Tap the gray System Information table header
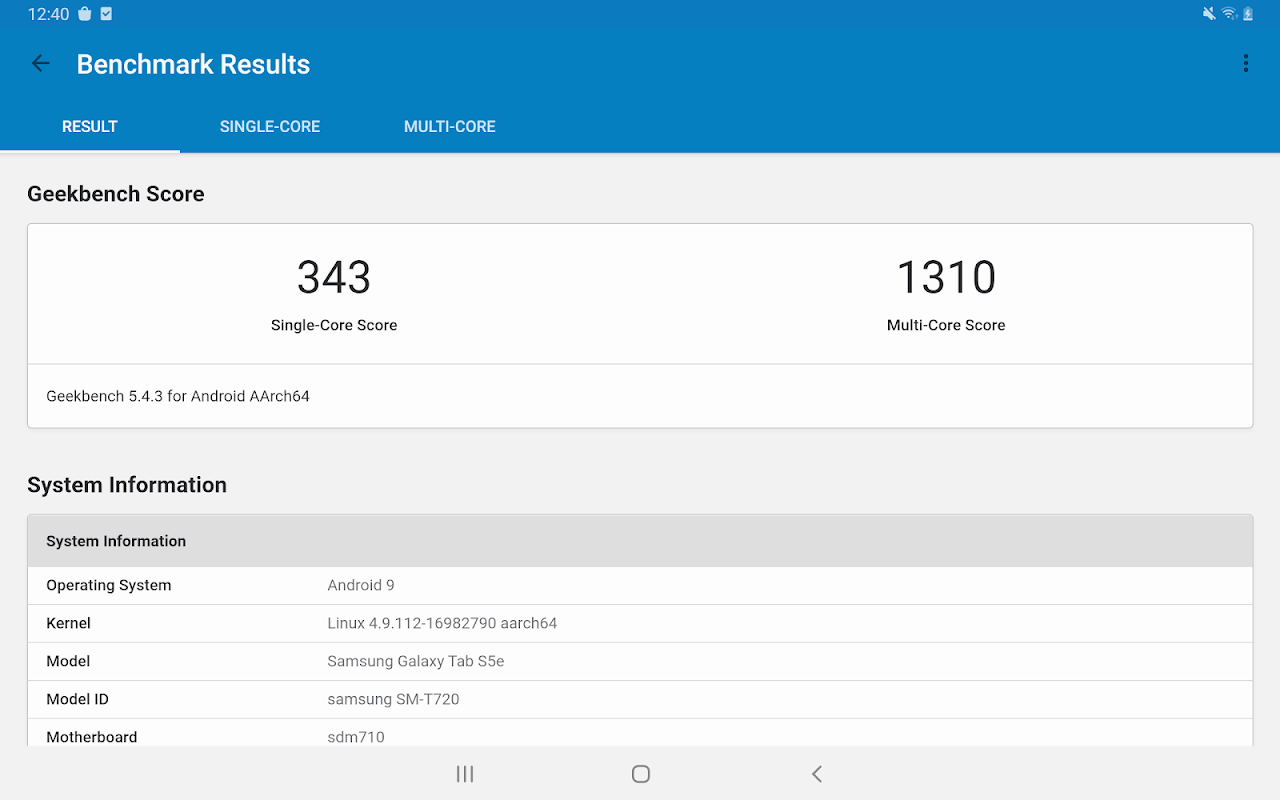 point(640,541)
